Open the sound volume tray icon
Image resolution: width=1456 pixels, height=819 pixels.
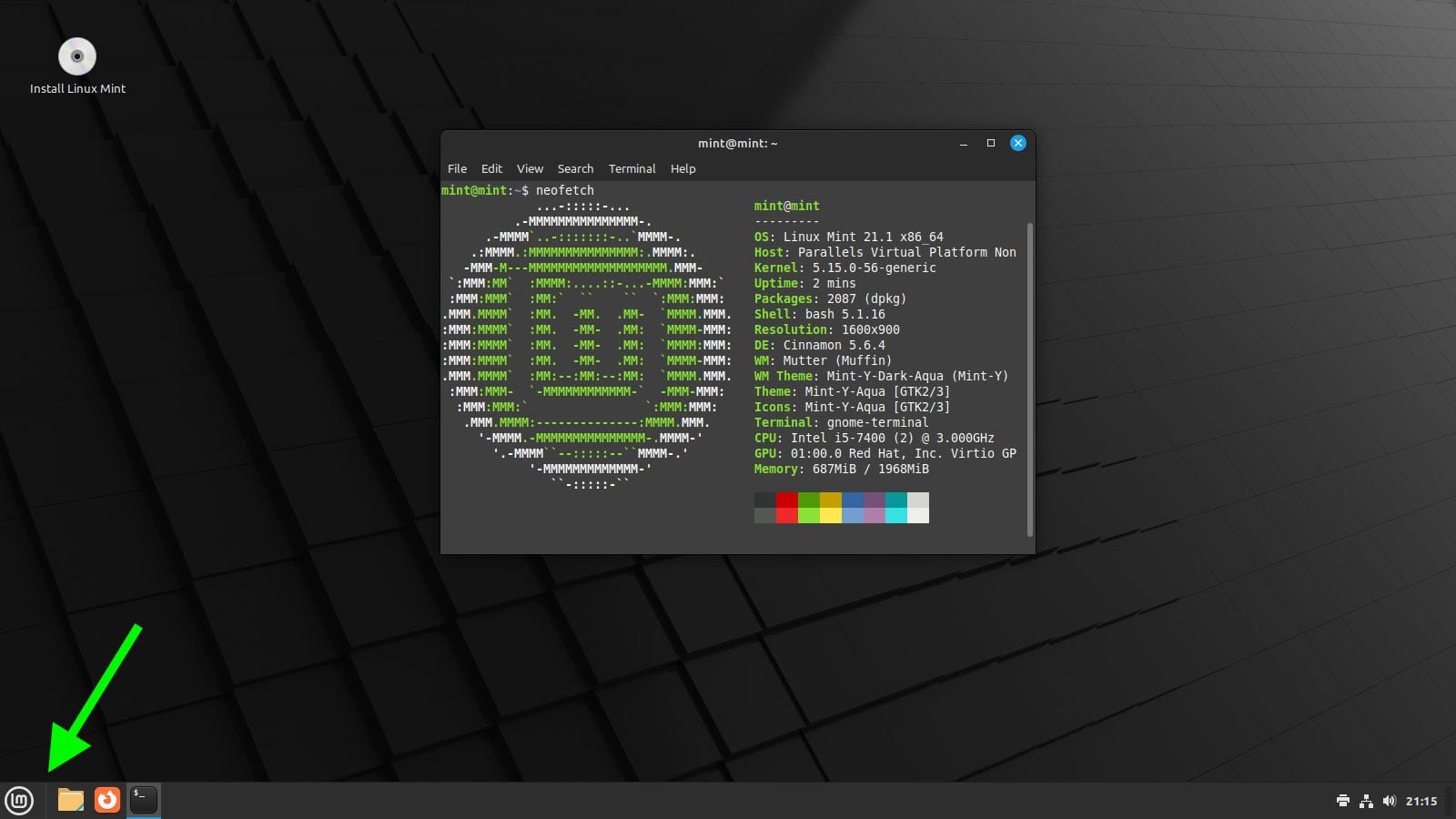pyautogui.click(x=1389, y=801)
